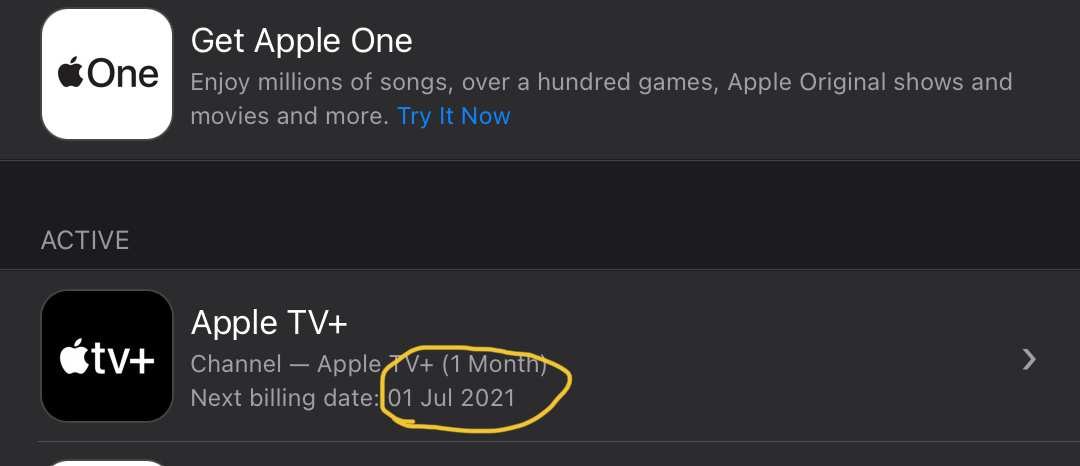Tap the Next billing date label

tap(285, 398)
